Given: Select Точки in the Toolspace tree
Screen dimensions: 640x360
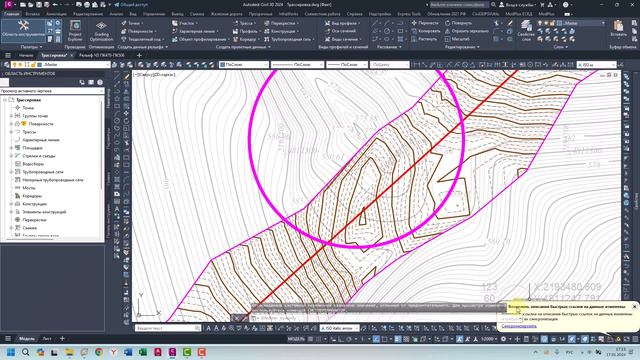Looking at the screenshot, I should coord(28,108).
